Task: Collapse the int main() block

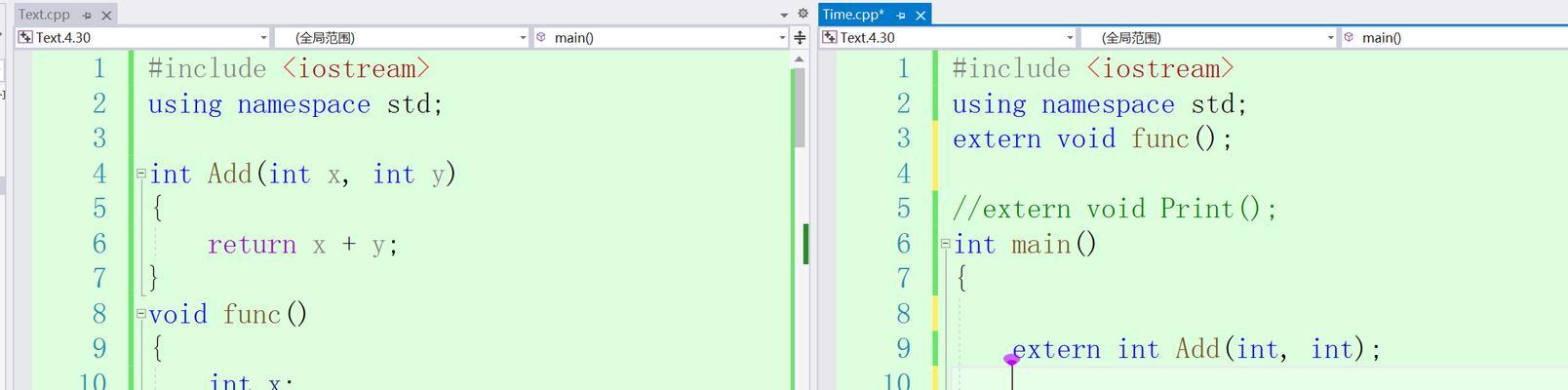Action: point(945,244)
